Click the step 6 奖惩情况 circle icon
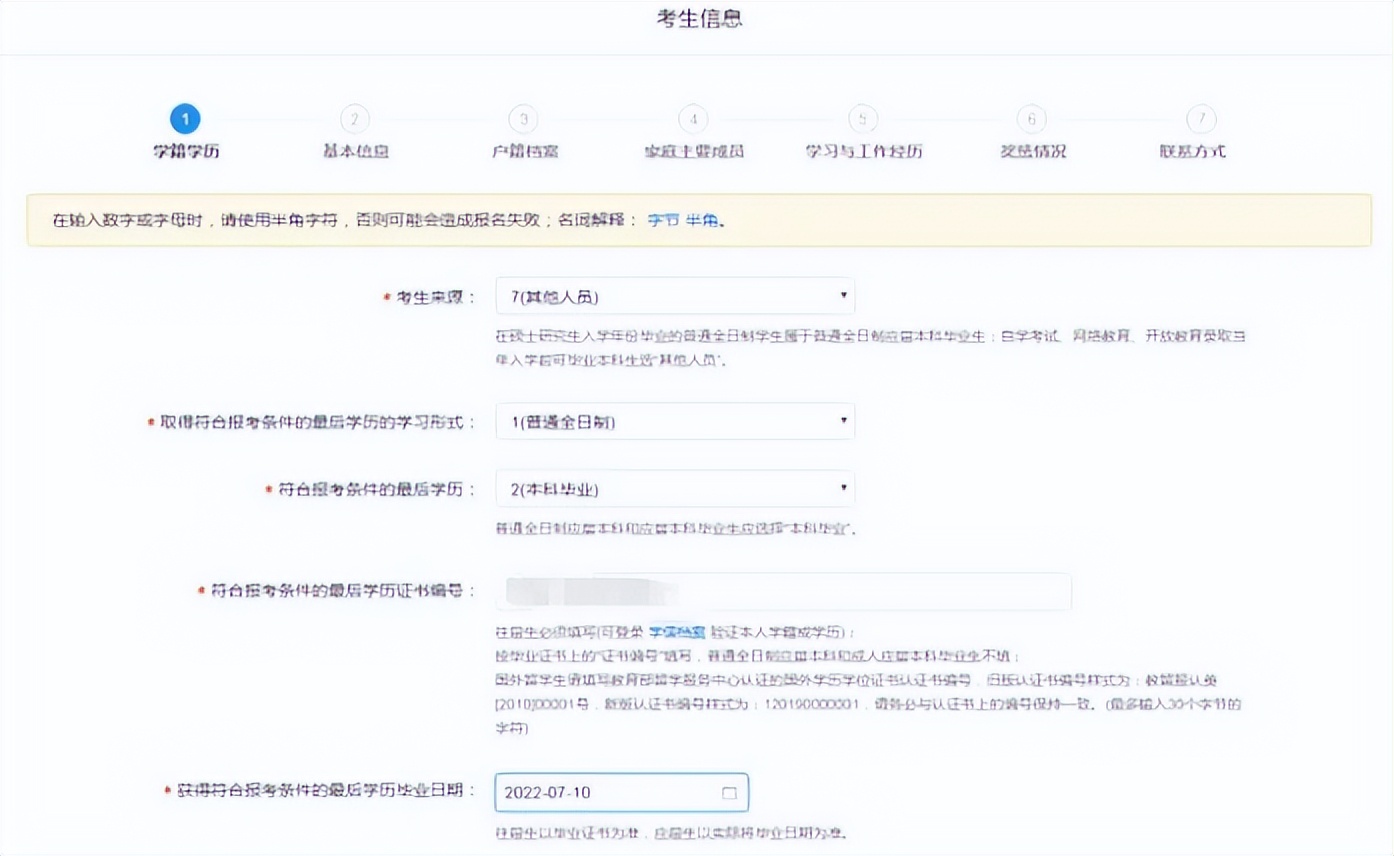This screenshot has height=856, width=1394. [1032, 117]
